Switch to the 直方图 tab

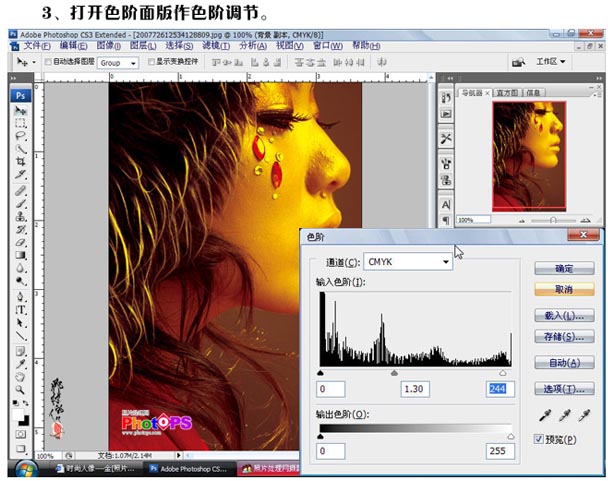(507, 93)
